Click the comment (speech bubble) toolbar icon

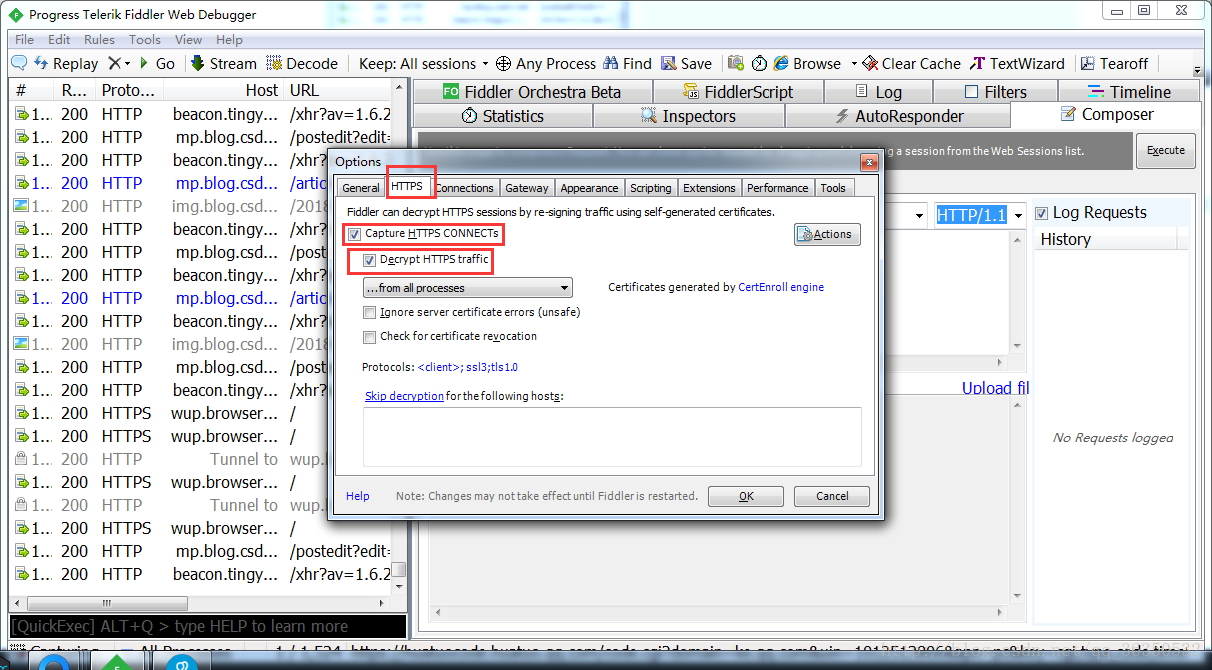pos(19,63)
